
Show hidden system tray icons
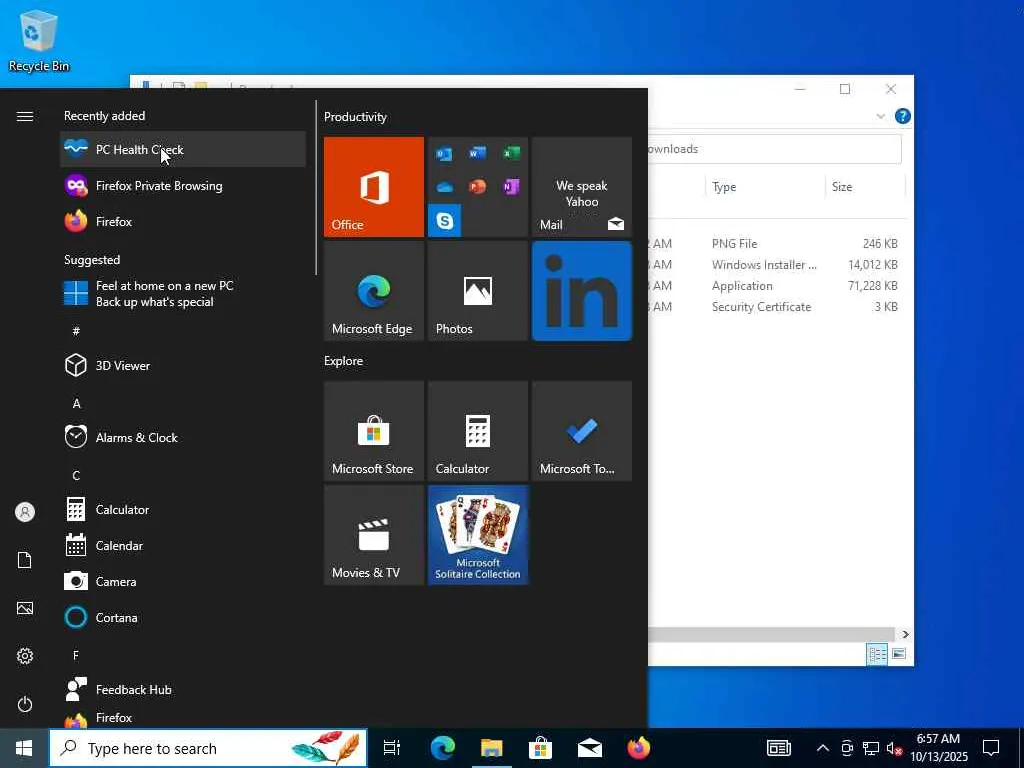(x=823, y=748)
